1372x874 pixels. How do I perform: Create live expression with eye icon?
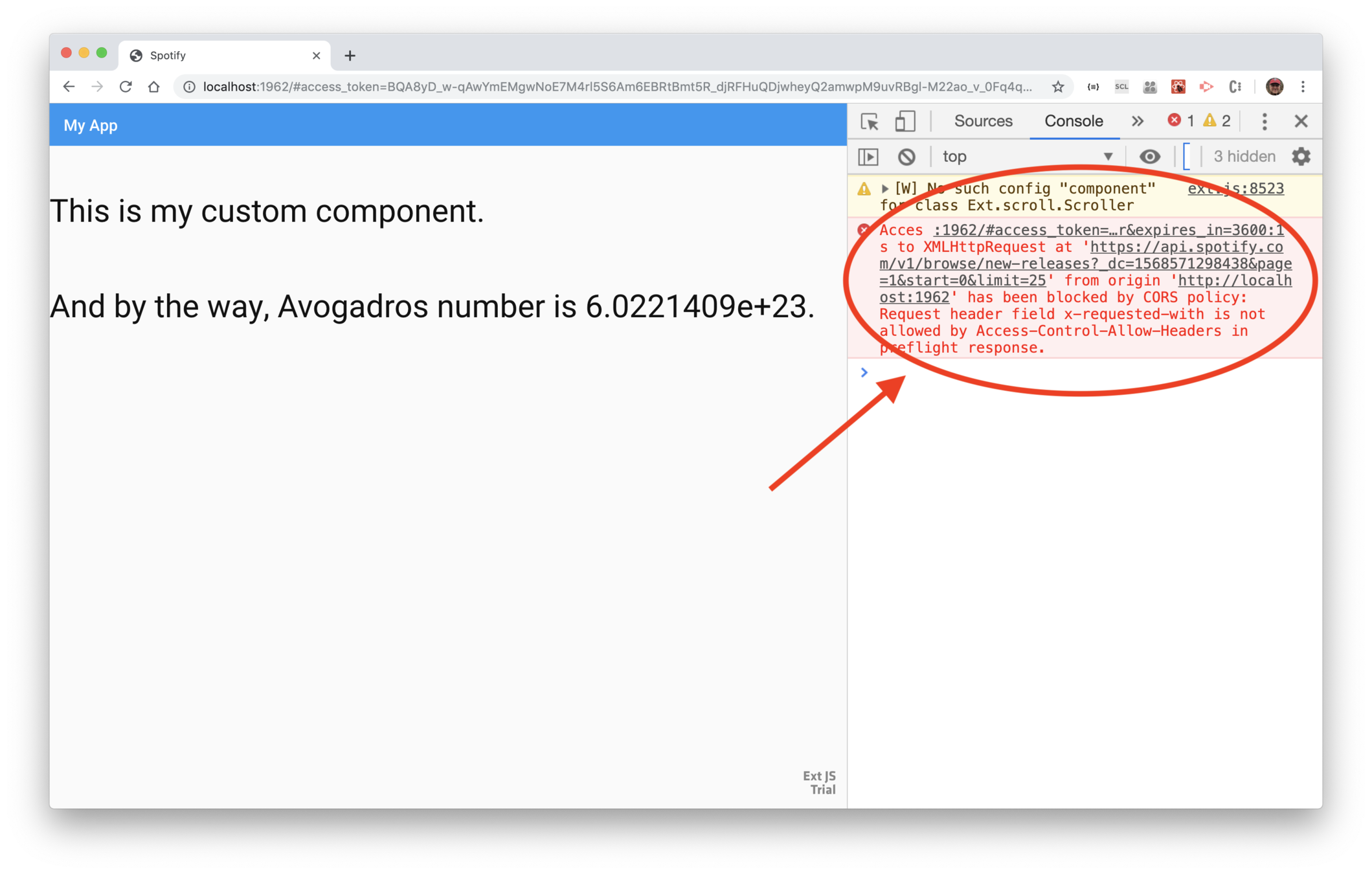pyautogui.click(x=1149, y=157)
